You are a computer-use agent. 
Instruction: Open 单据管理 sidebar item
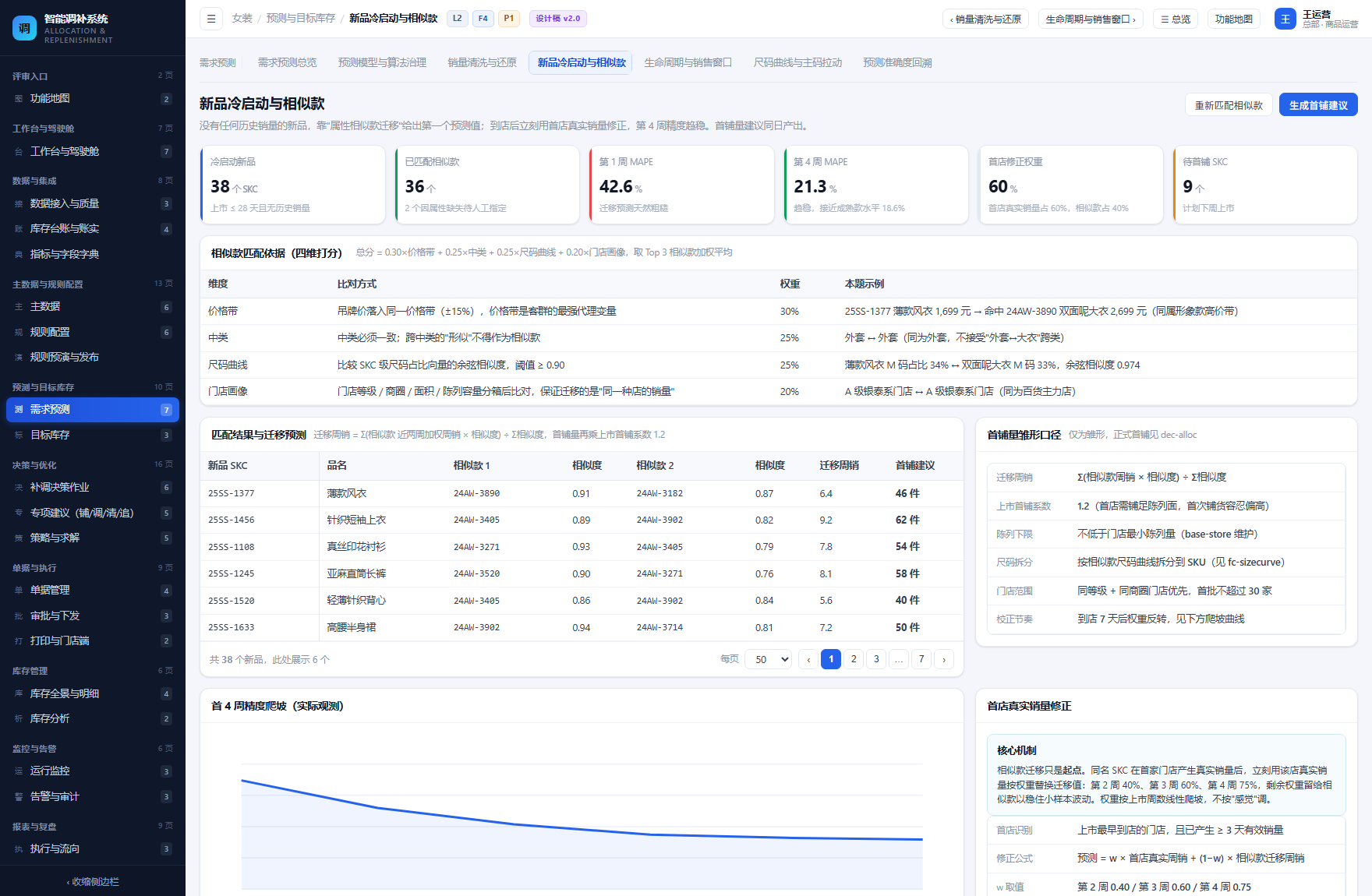[x=93, y=591]
